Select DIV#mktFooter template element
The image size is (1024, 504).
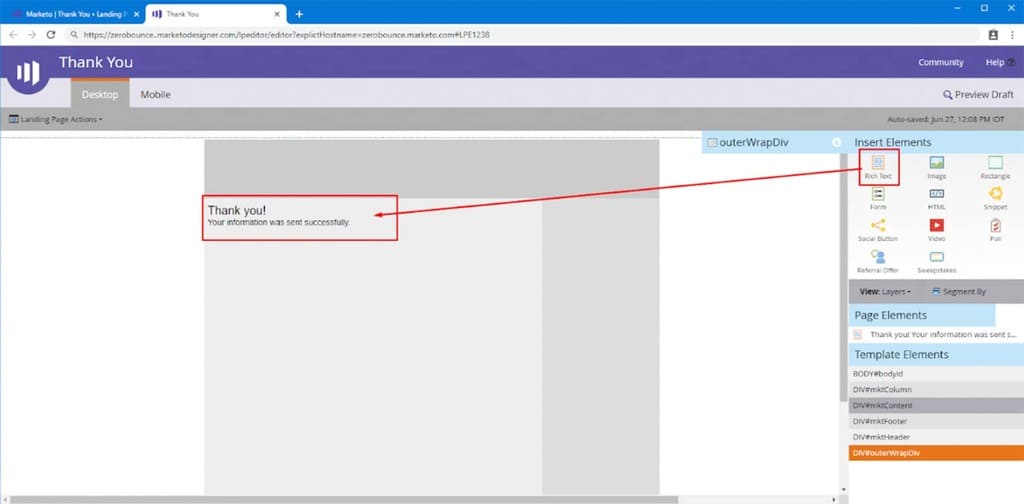[936, 421]
